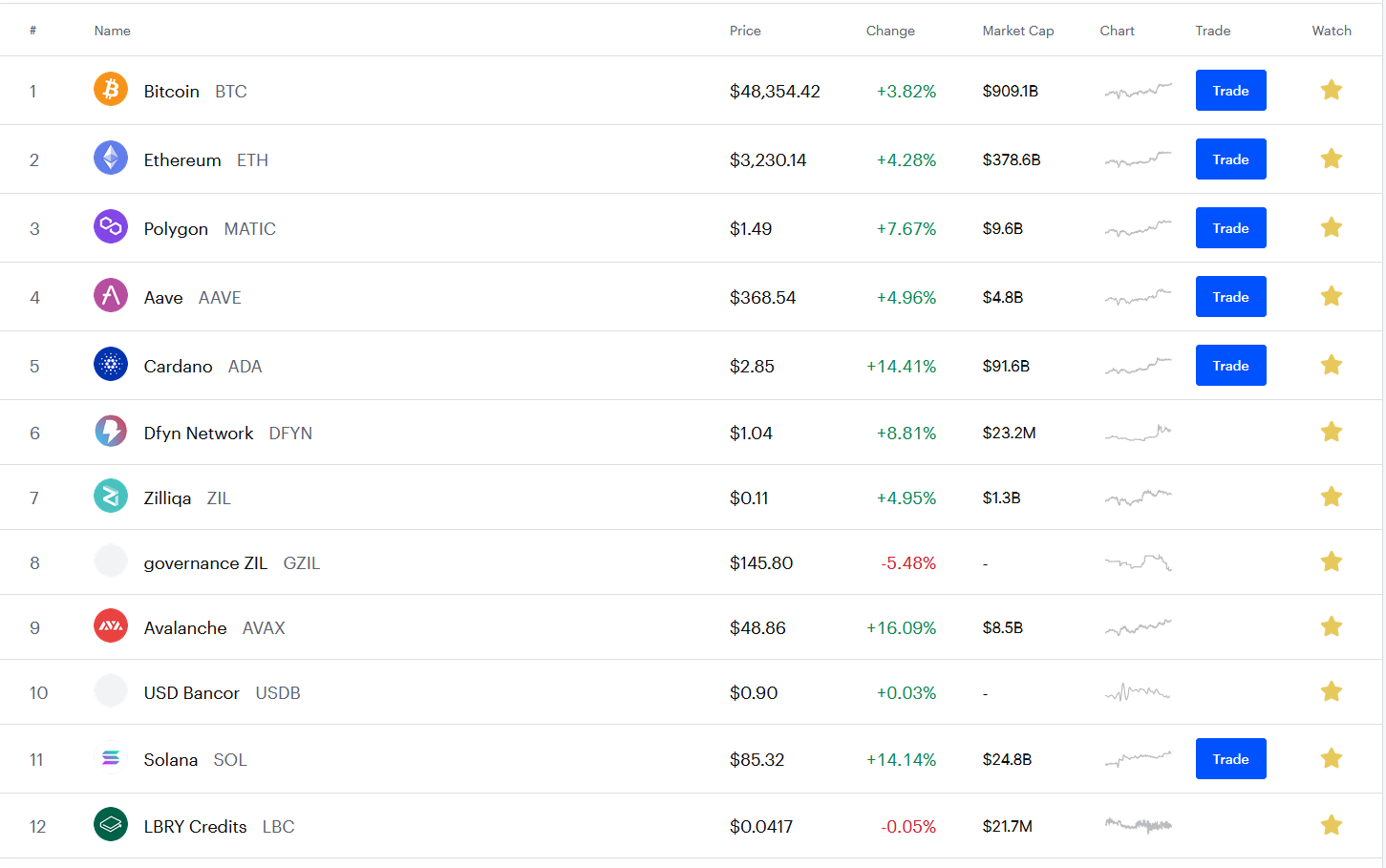This screenshot has height=868, width=1386.
Task: Click the LBC price $0.0417
Action: [761, 827]
